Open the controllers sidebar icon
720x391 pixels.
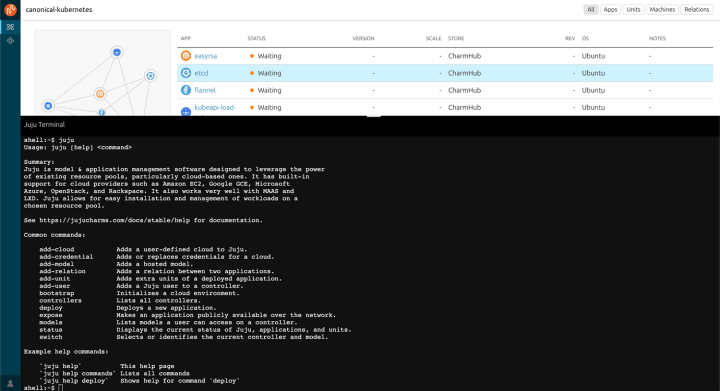[10, 41]
